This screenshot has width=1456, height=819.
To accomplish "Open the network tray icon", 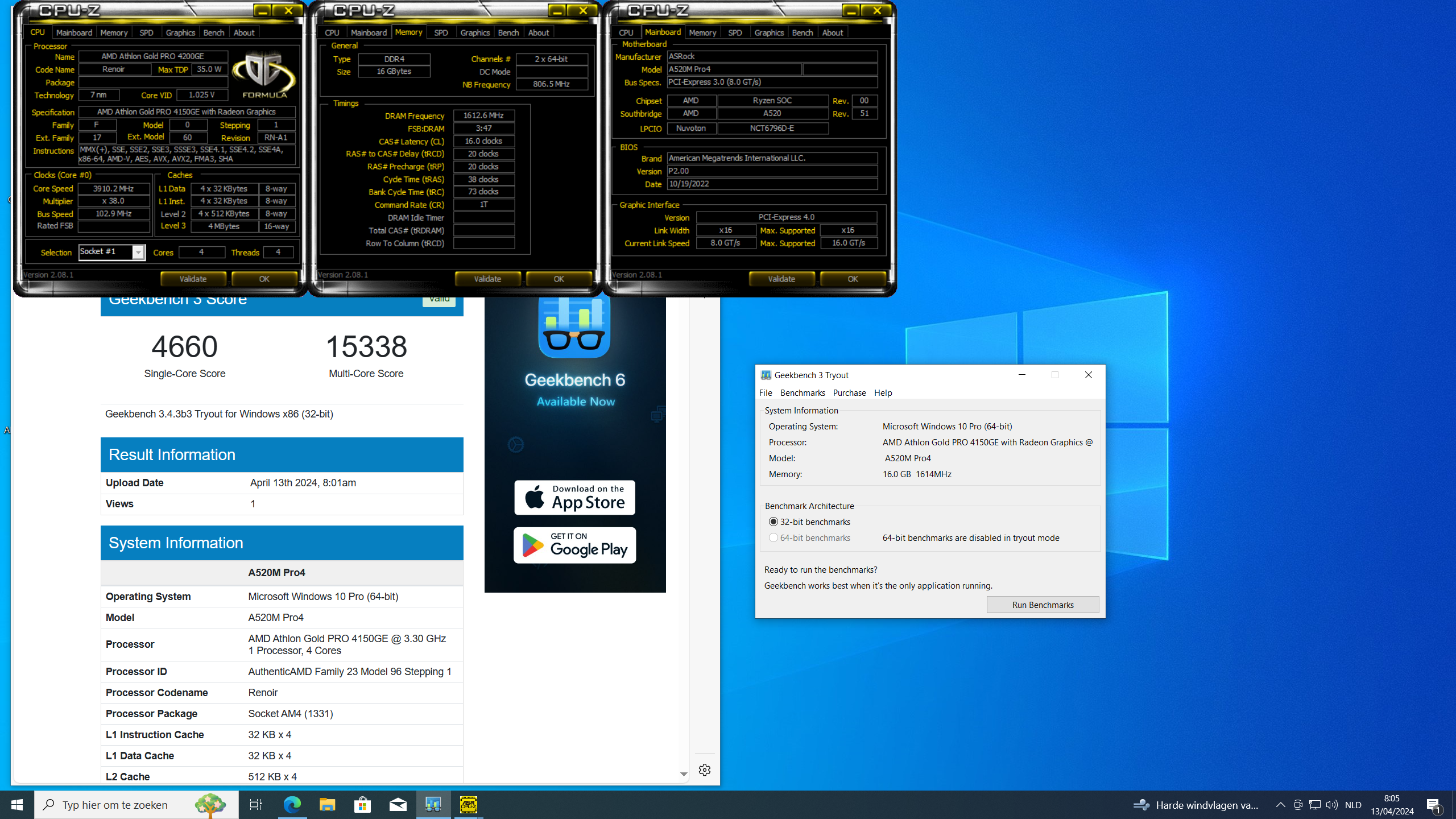I will click(x=1315, y=805).
